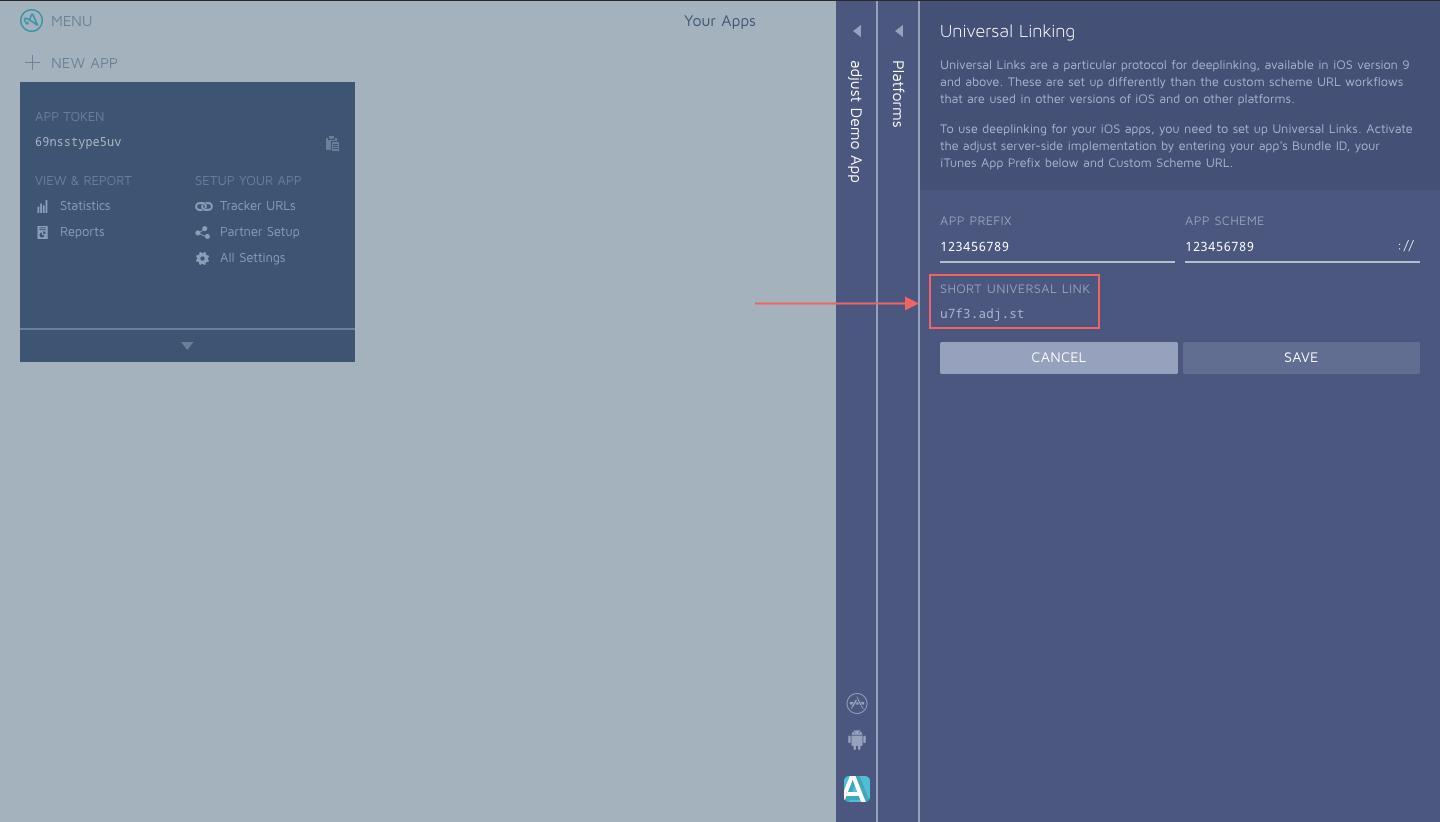This screenshot has width=1440, height=822.
Task: Save the Universal Linking settings
Action: tap(1301, 357)
